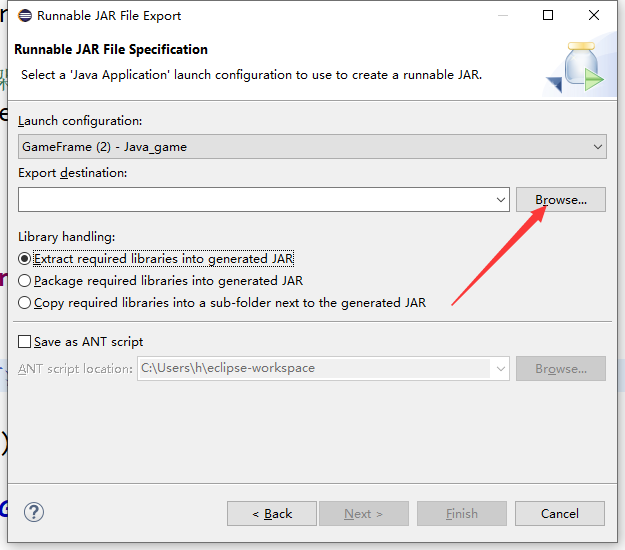Click Browse for export destination
The image size is (625, 550).
point(560,200)
